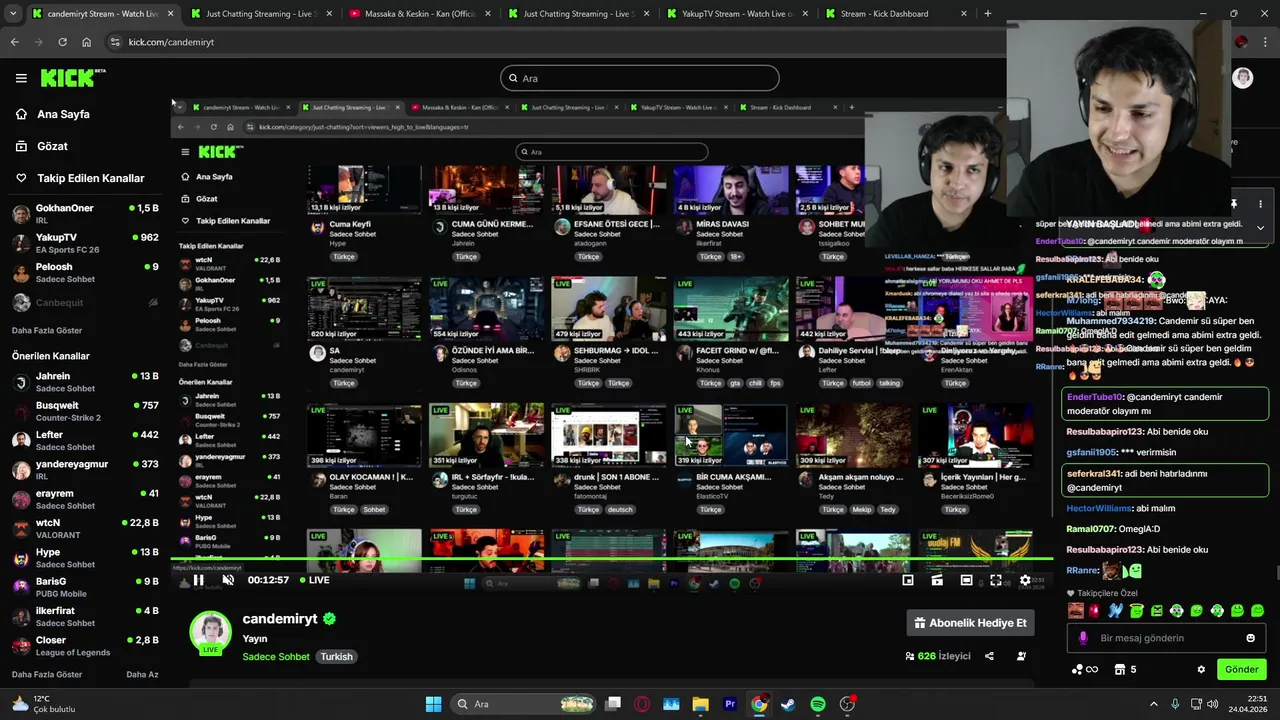Click the verified badge beside candemiryt
The image size is (1280, 720).
point(329,619)
